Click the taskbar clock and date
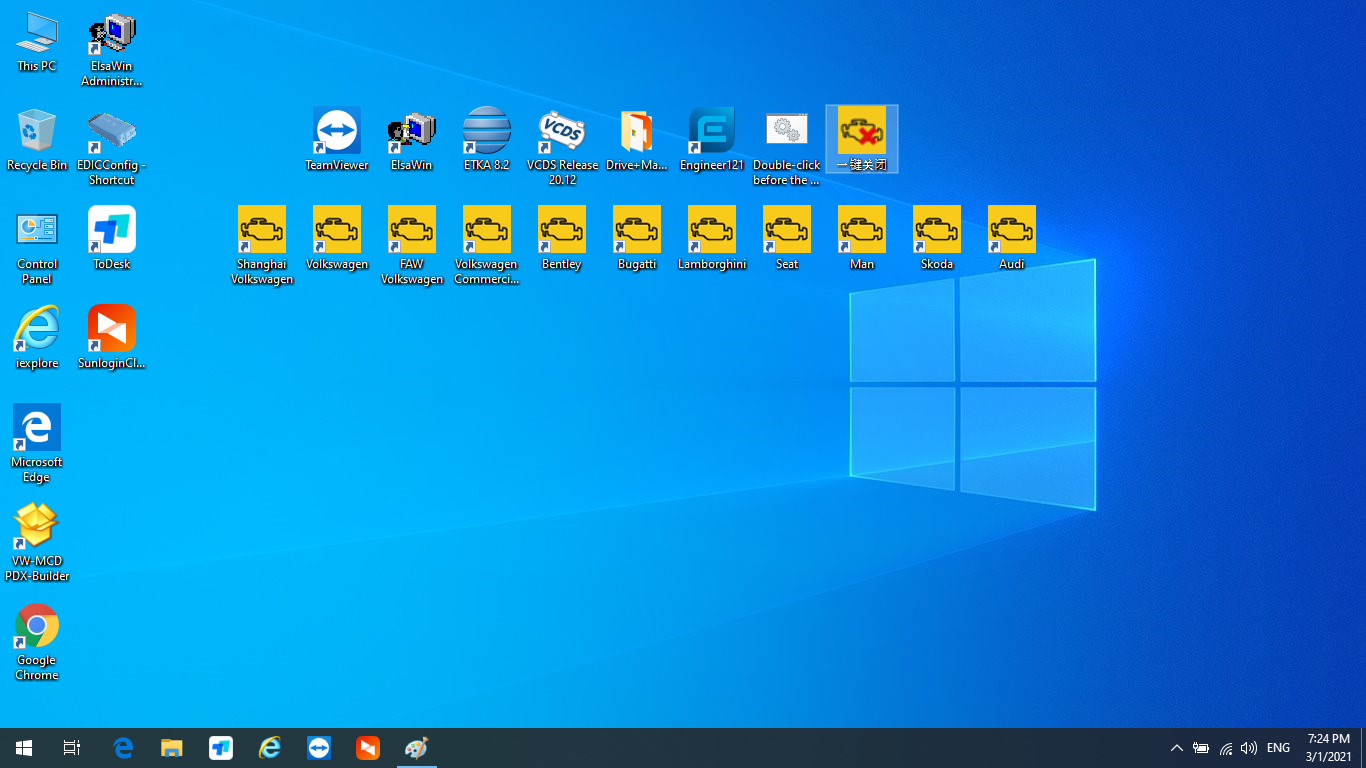The height and width of the screenshot is (768, 1366). point(1328,748)
